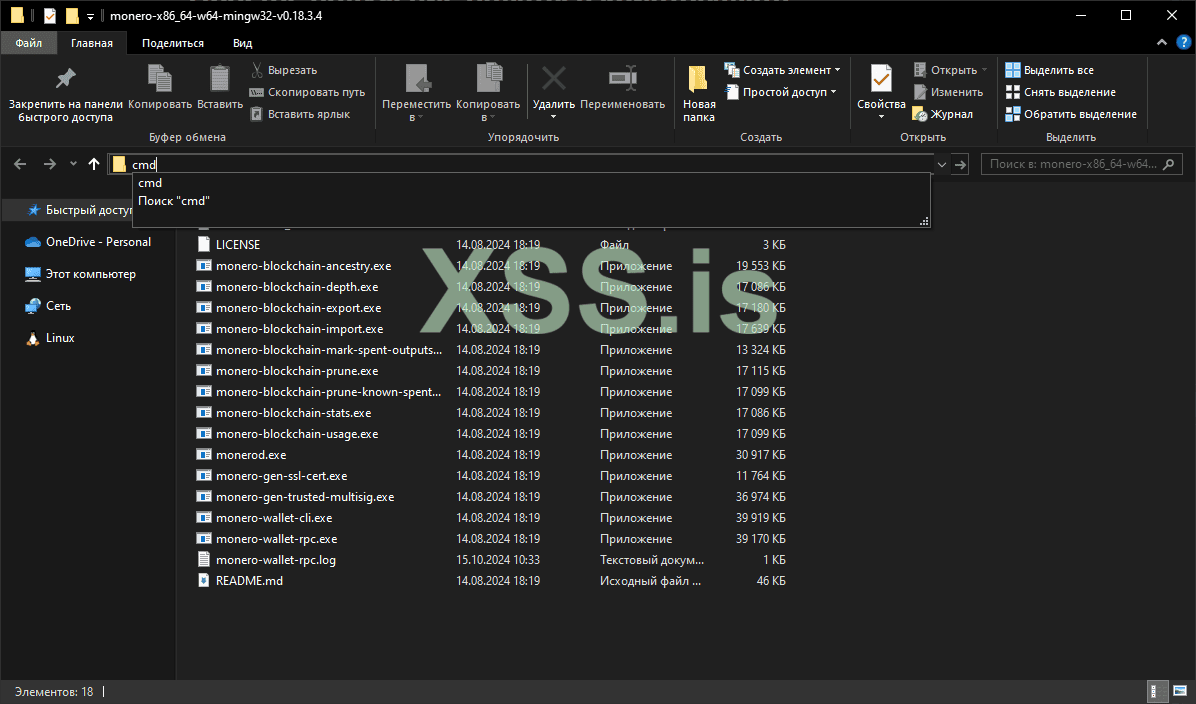Image resolution: width=1196 pixels, height=704 pixels.
Task: Select This PC (Этот компьютер) in sidebar
Action: (90, 274)
